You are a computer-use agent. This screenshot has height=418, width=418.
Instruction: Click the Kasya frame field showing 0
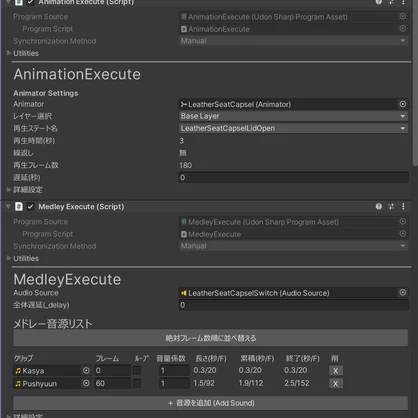tap(112, 371)
